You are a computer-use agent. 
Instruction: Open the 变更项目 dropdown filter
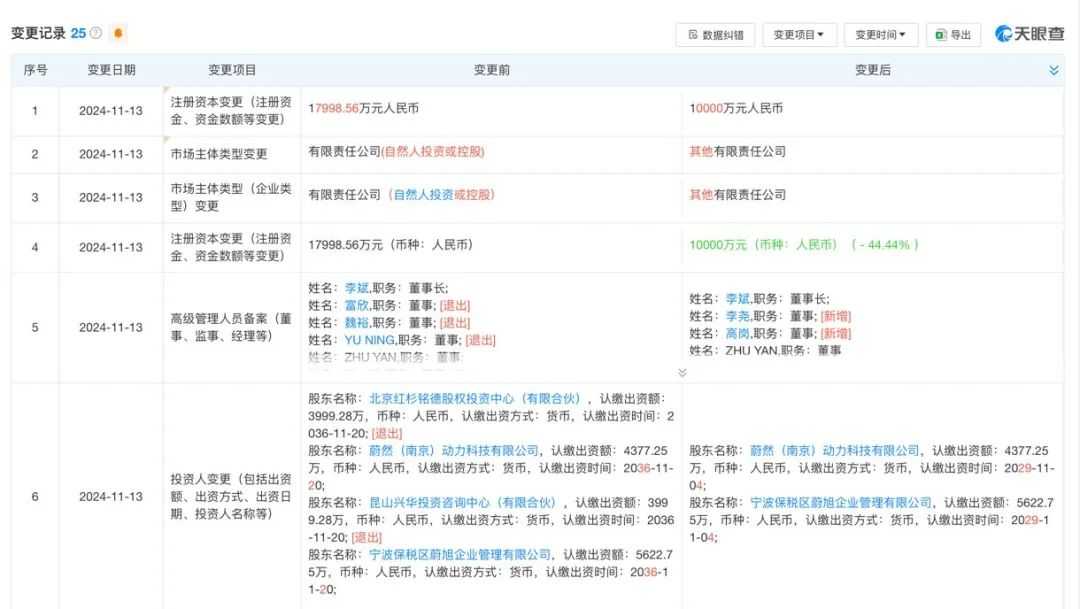pyautogui.click(x=799, y=34)
